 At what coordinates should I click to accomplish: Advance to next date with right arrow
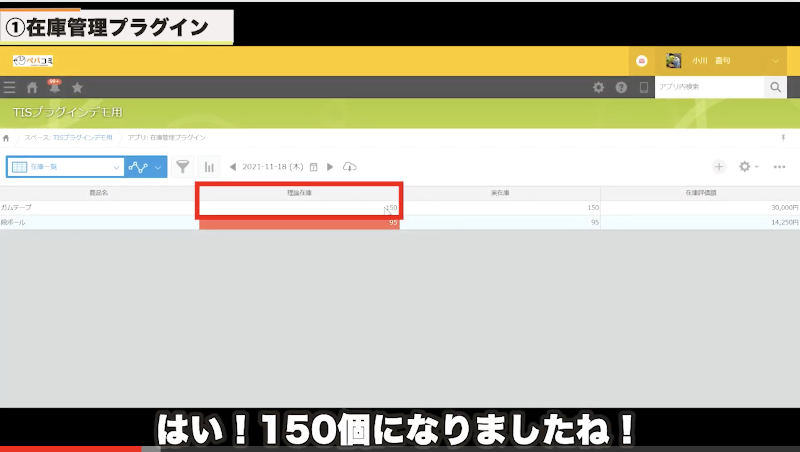(330, 167)
